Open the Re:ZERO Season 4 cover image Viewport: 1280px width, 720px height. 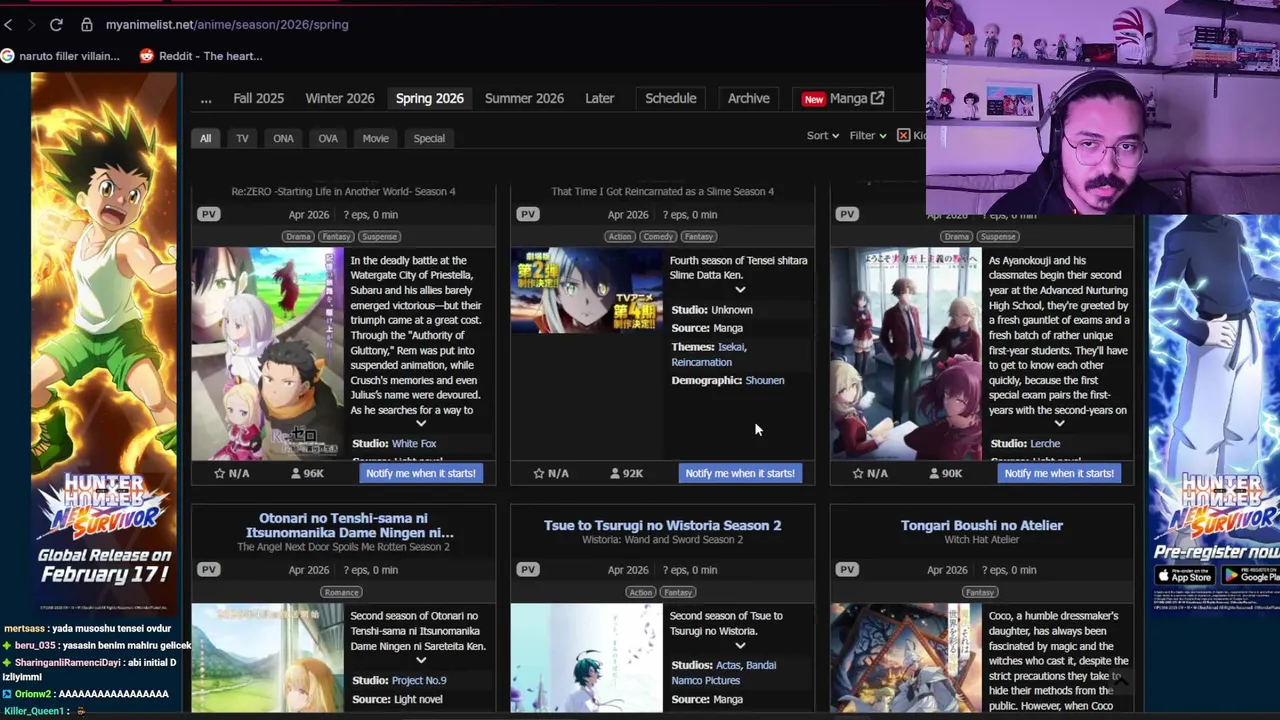tap(267, 354)
